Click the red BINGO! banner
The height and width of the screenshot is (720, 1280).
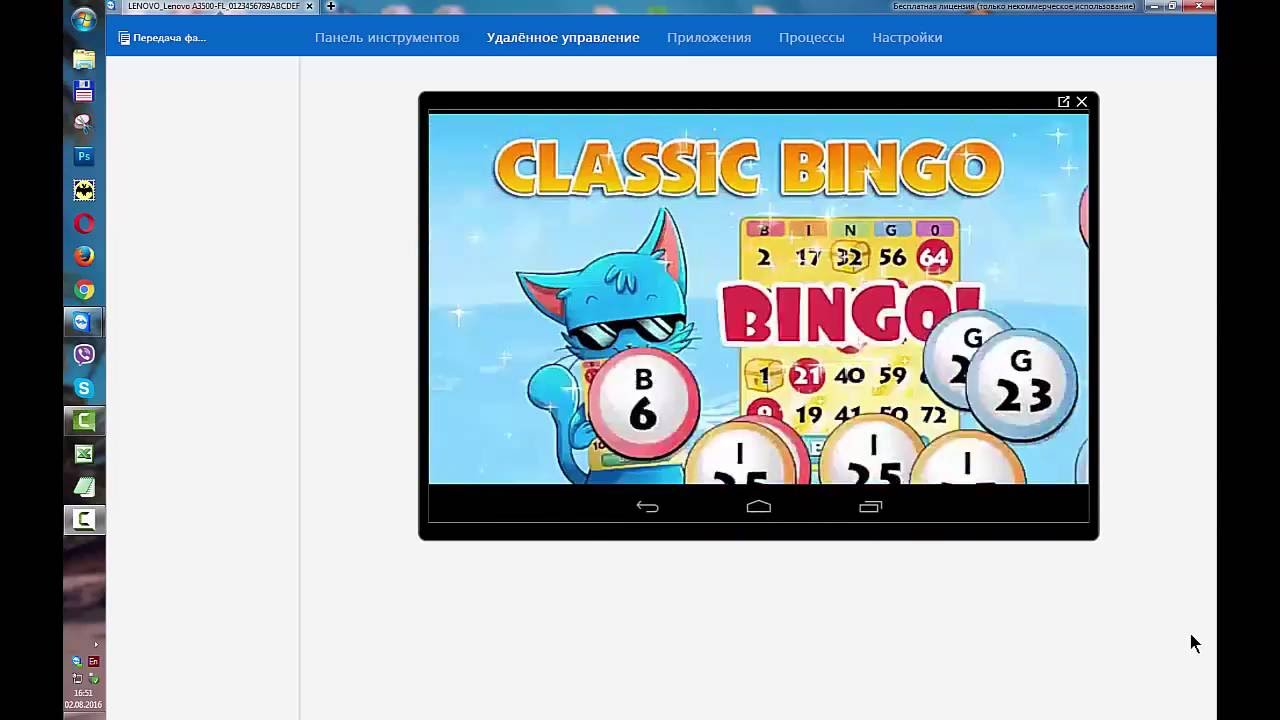point(851,314)
